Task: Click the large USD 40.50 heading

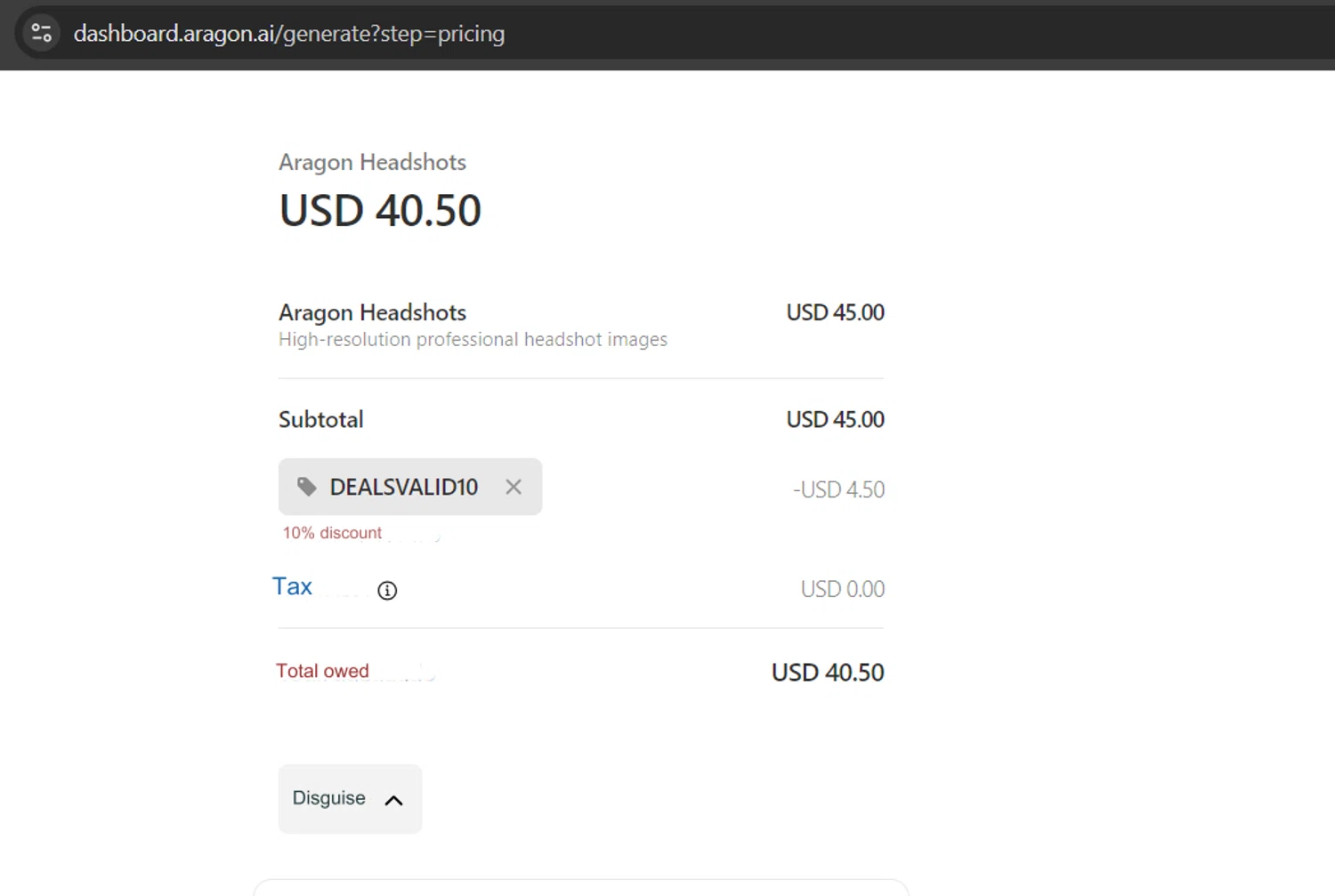Action: tap(380, 210)
